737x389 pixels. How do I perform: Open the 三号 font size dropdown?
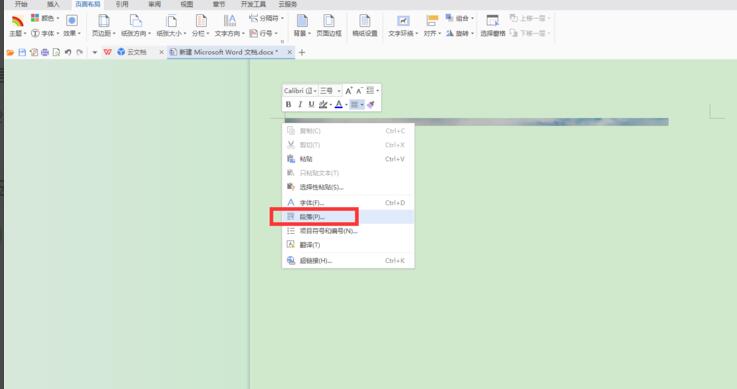(330, 91)
